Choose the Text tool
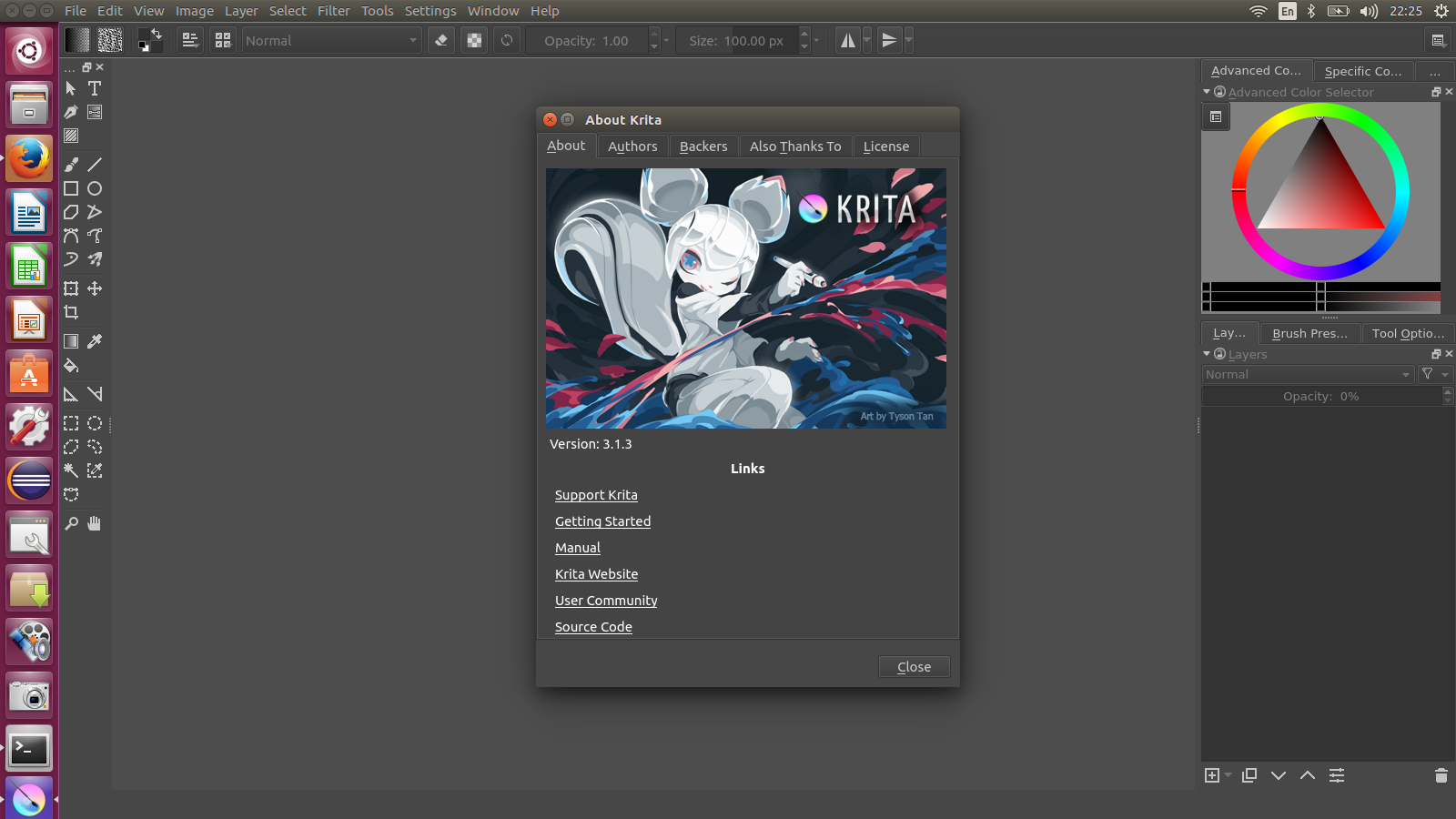Viewport: 1456px width, 819px height. [95, 88]
